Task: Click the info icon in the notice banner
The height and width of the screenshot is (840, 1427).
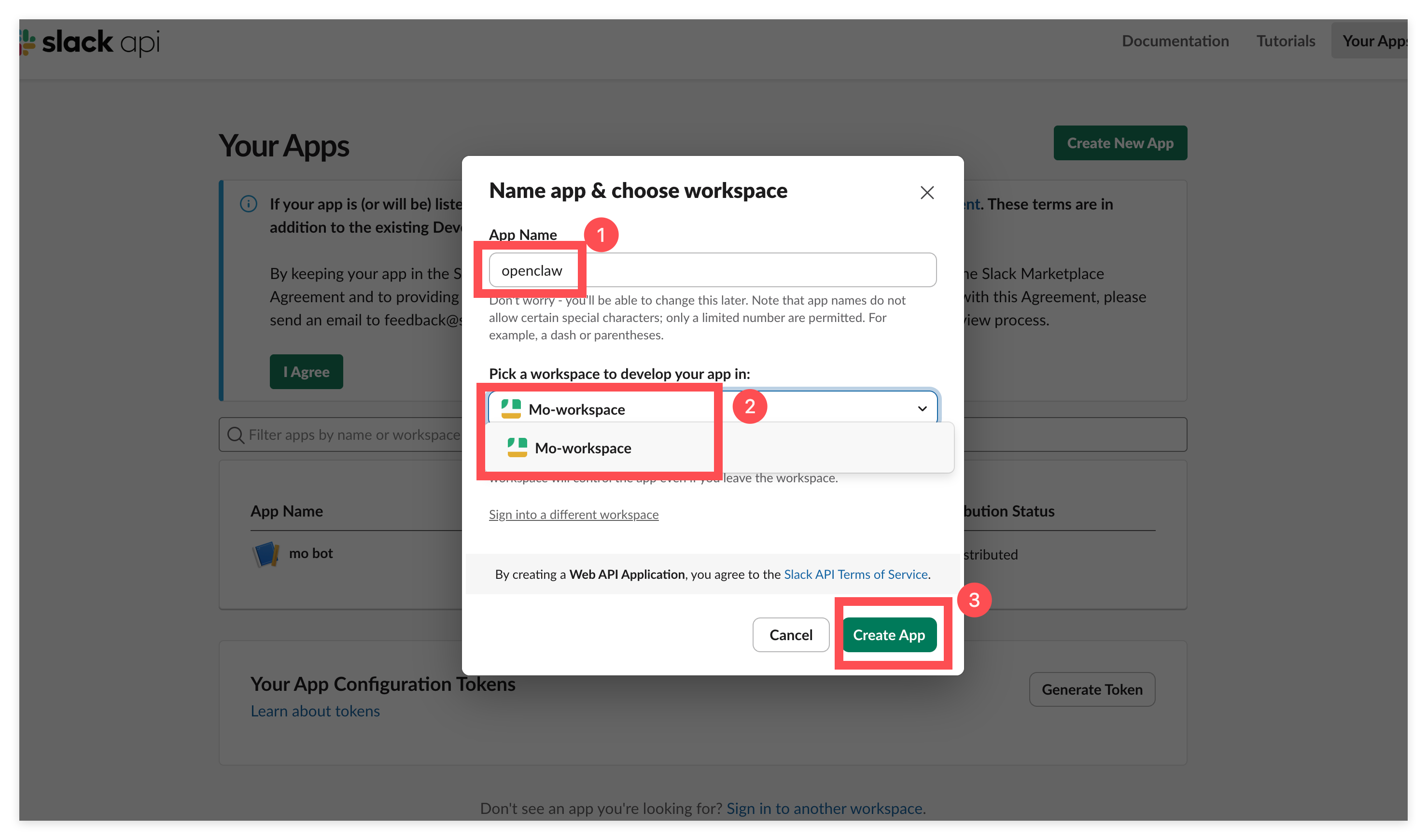Action: click(x=249, y=204)
